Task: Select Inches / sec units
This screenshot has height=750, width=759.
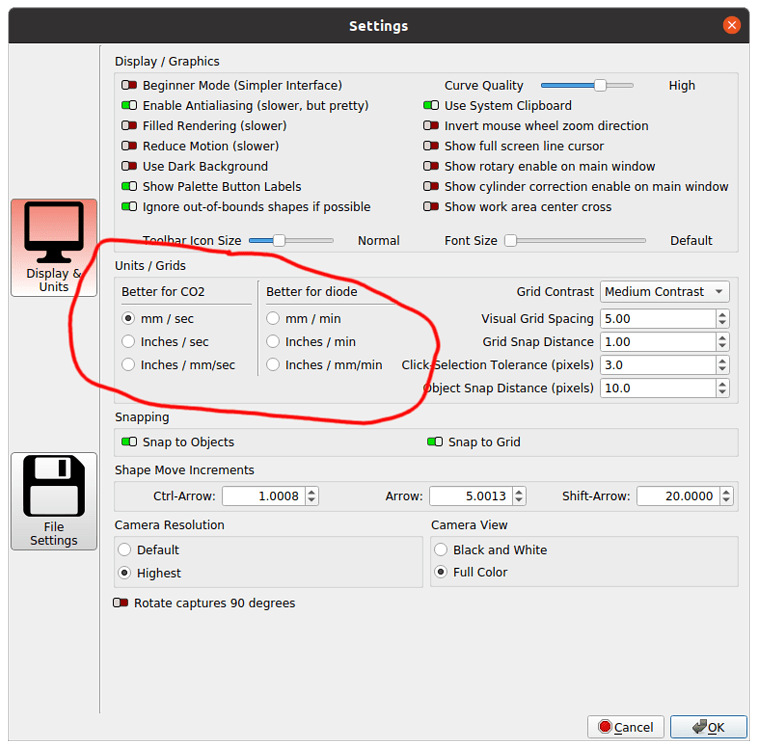Action: coord(128,342)
